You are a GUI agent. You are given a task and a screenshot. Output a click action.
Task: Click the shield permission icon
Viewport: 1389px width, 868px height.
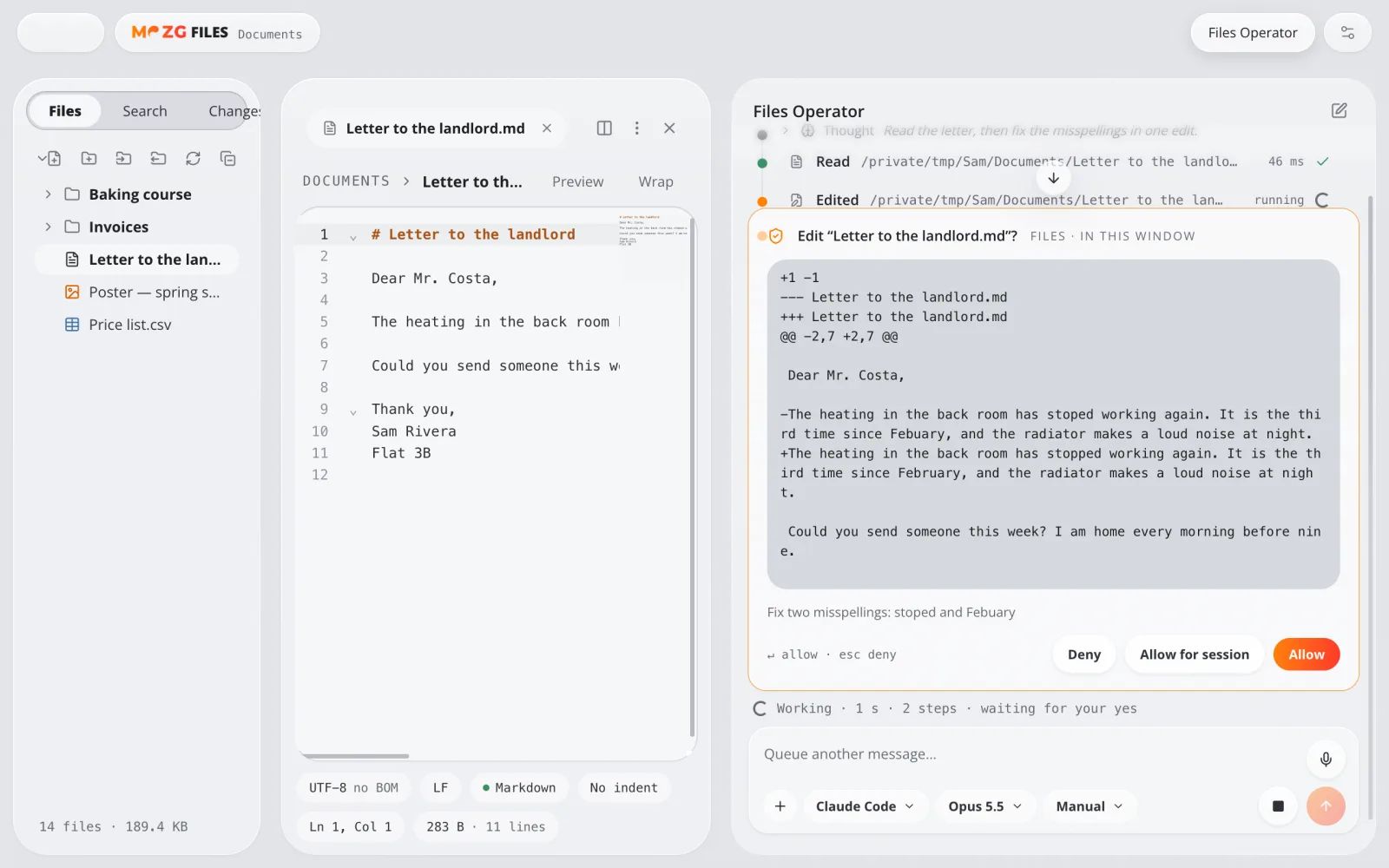click(x=775, y=236)
